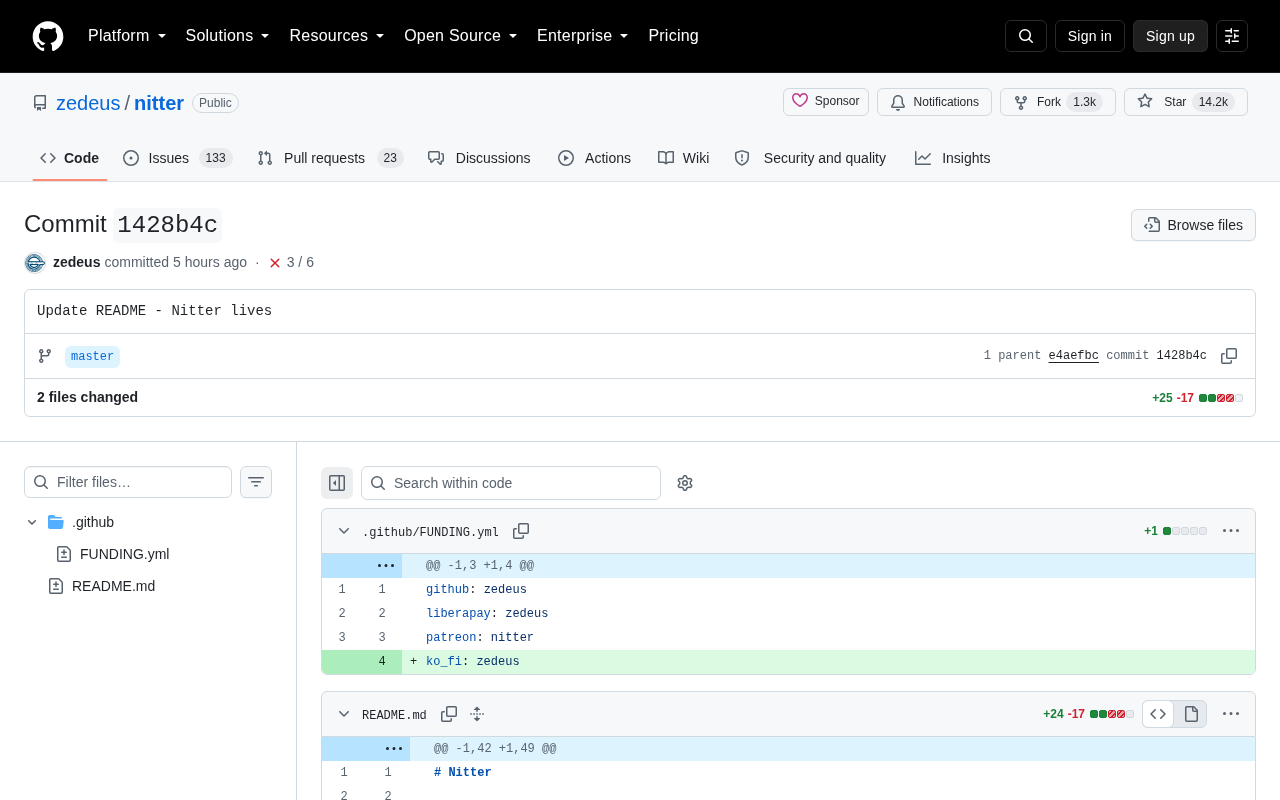Open the Pricing link
This screenshot has width=1280, height=800.
[674, 36]
